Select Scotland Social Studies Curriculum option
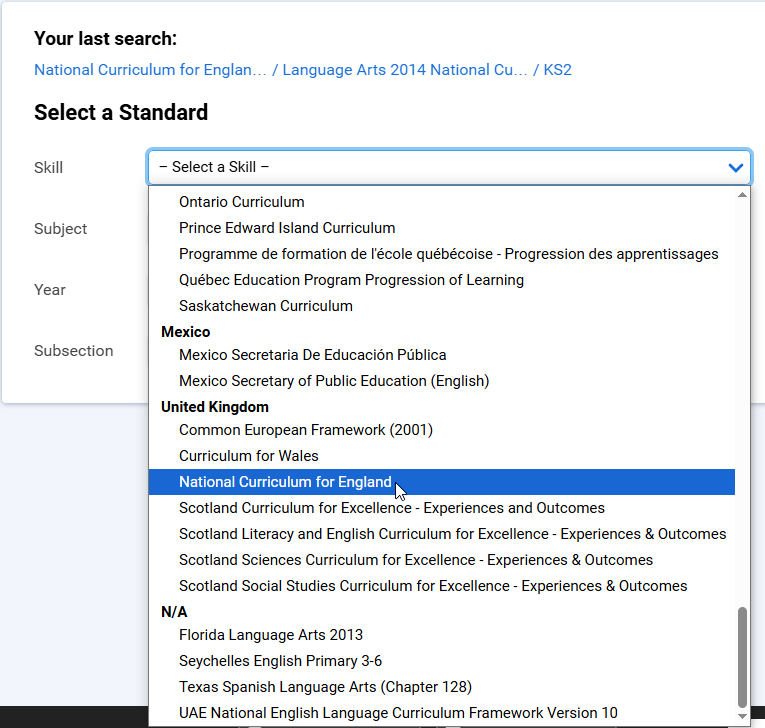Viewport: 765px width, 728px height. tap(442, 586)
